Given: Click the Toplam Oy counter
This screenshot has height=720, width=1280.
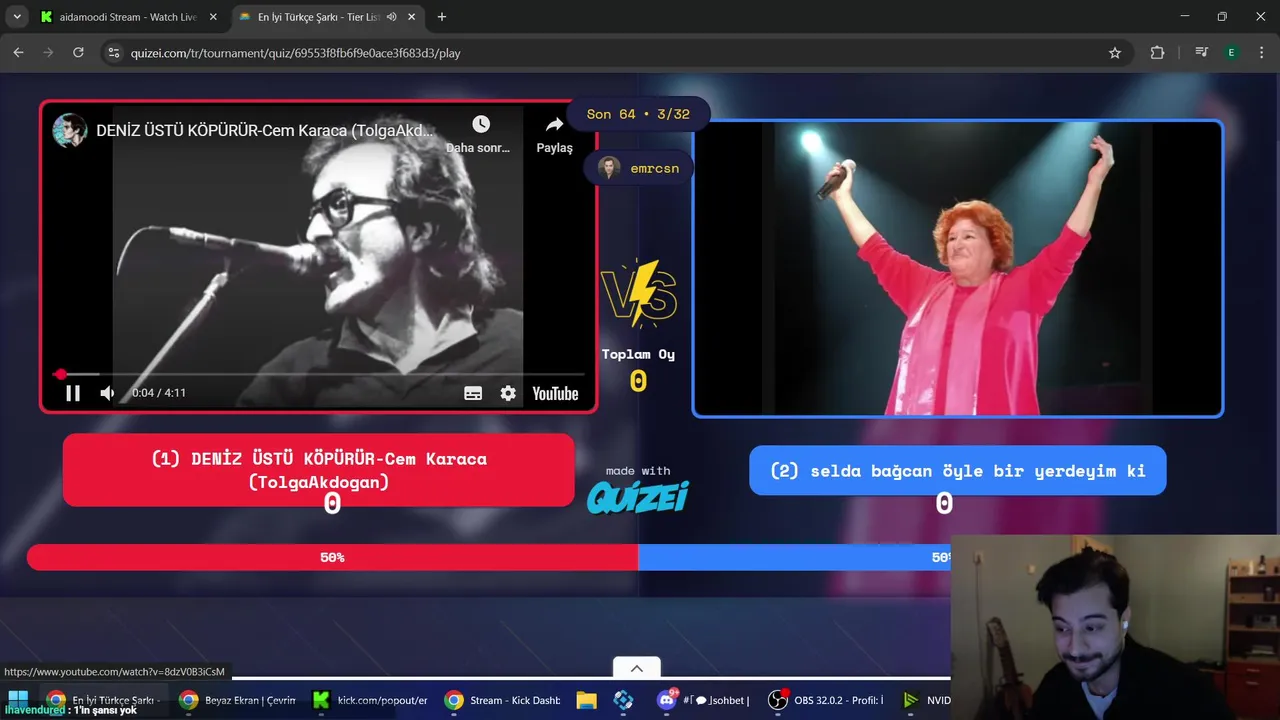Looking at the screenshot, I should [638, 370].
